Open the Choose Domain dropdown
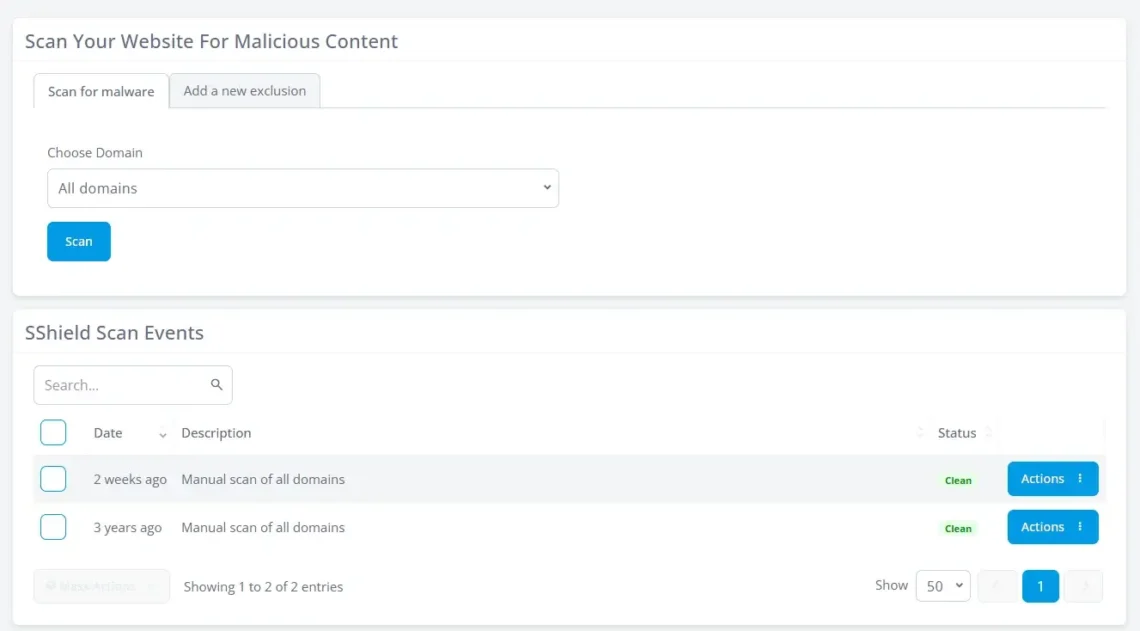1140x631 pixels. tap(303, 187)
